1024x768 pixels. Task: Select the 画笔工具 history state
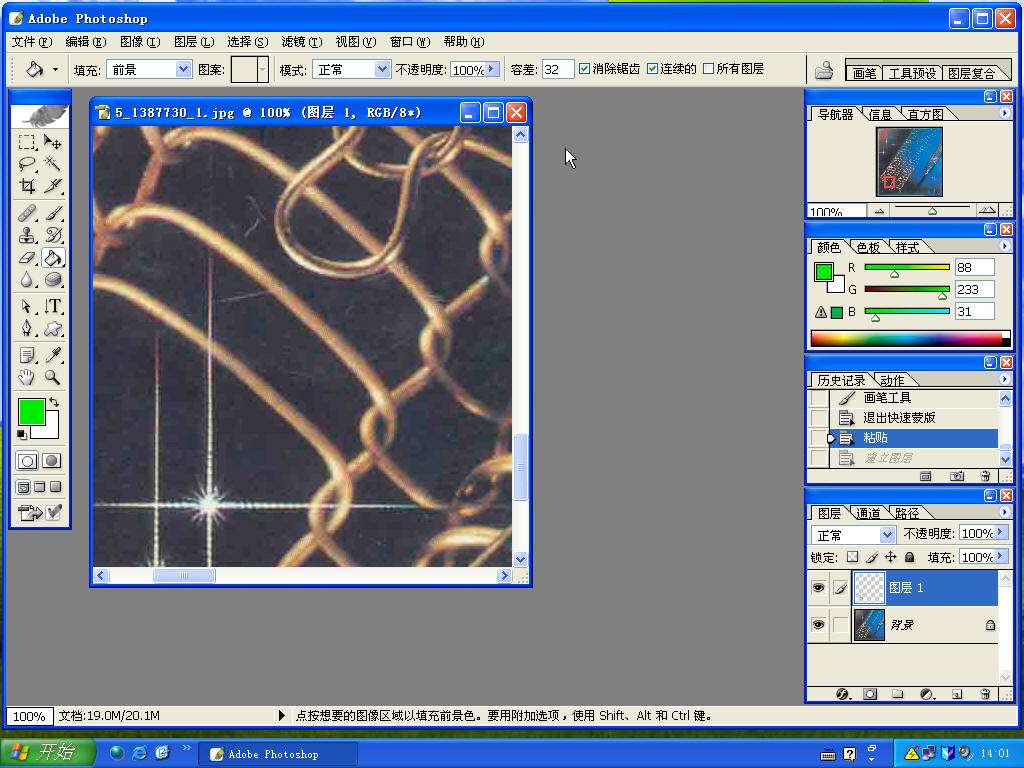887,398
